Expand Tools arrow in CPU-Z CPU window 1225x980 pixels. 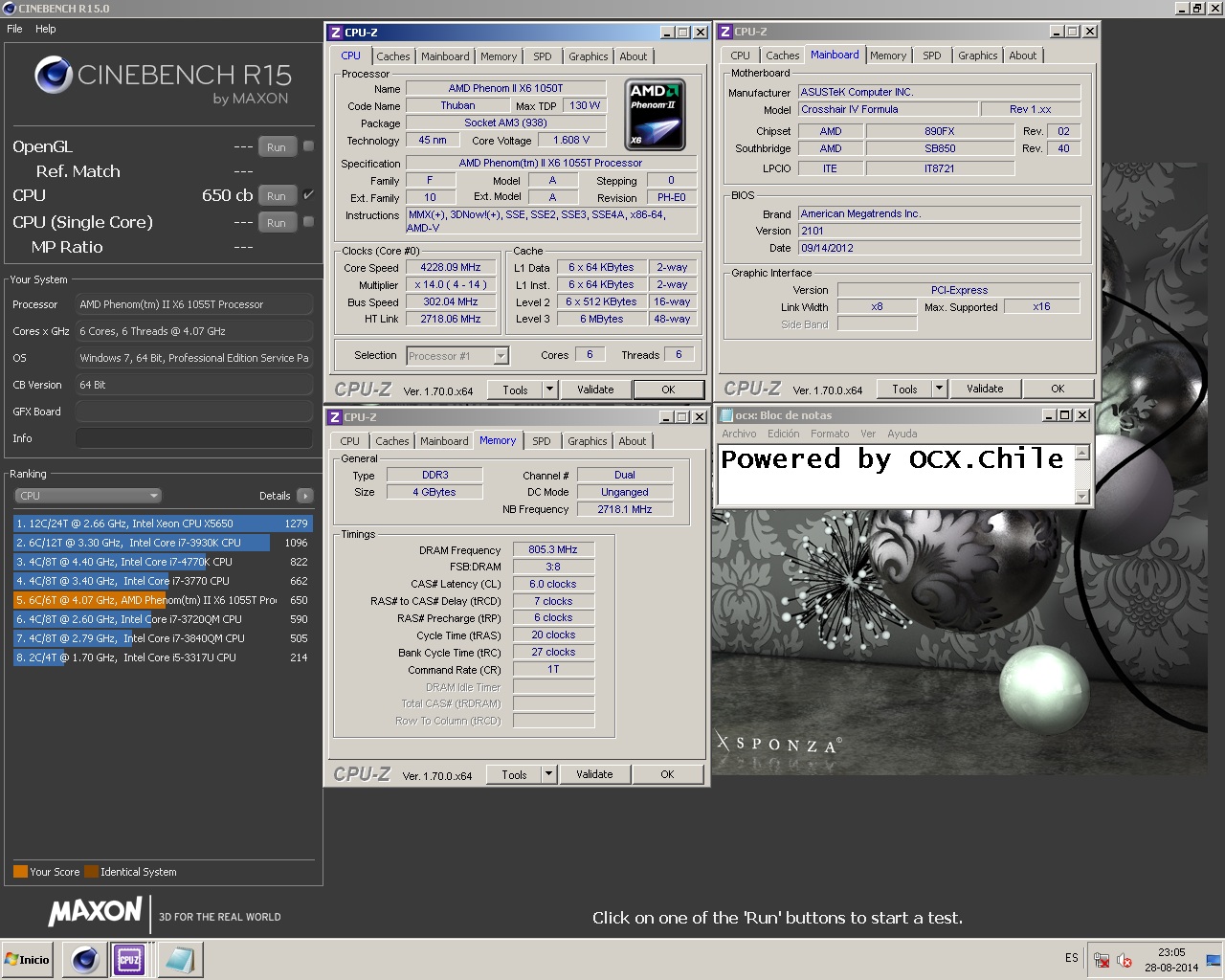(x=549, y=390)
